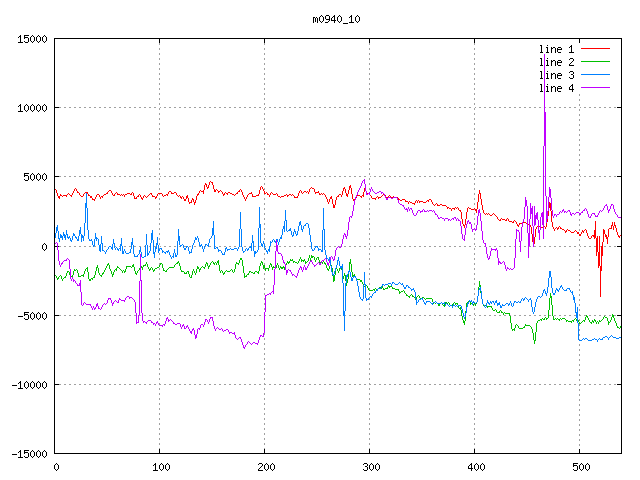Pick the blue line 3 legend sample
The width and height of the screenshot is (640, 480).
(x=595, y=75)
